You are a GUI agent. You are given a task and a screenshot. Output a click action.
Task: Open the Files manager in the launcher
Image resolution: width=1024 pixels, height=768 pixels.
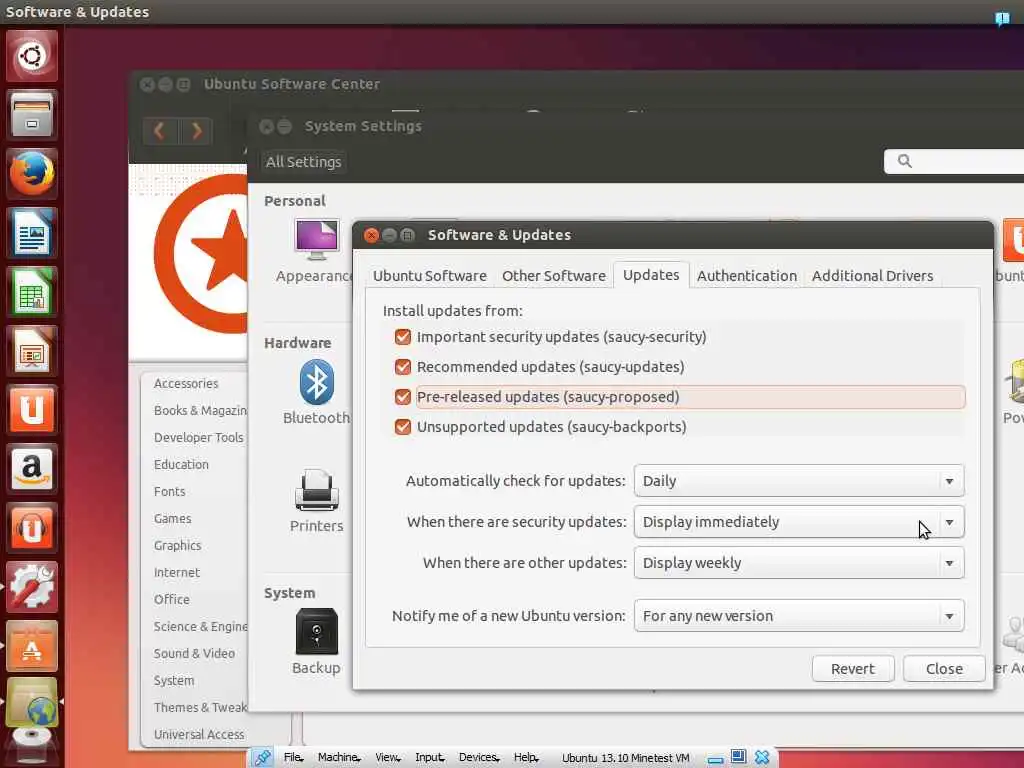pos(32,116)
